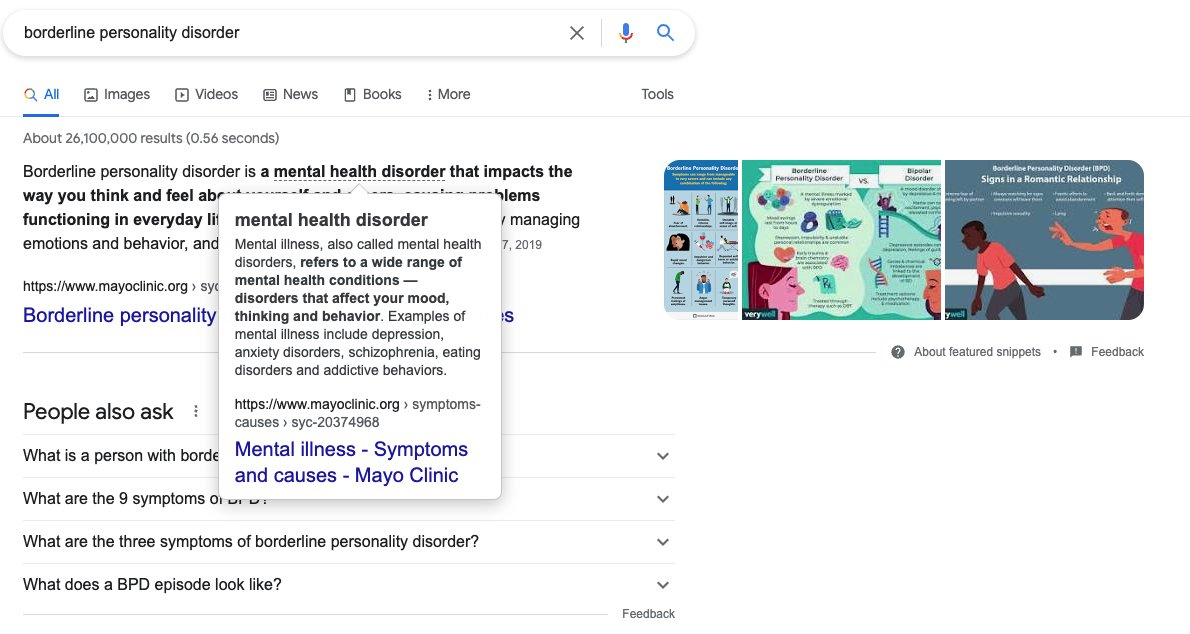Click the Feedback link below People also ask

648,613
